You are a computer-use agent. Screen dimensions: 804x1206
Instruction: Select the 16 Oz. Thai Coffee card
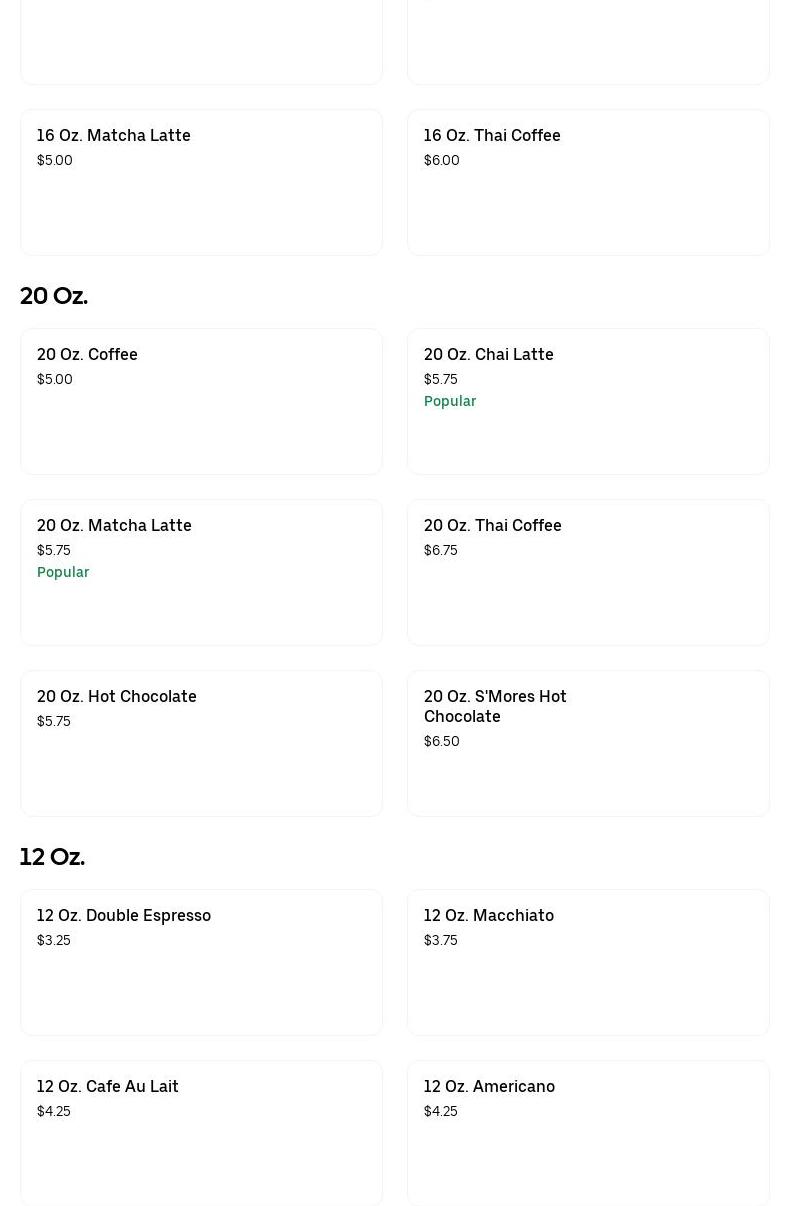[x=588, y=182]
